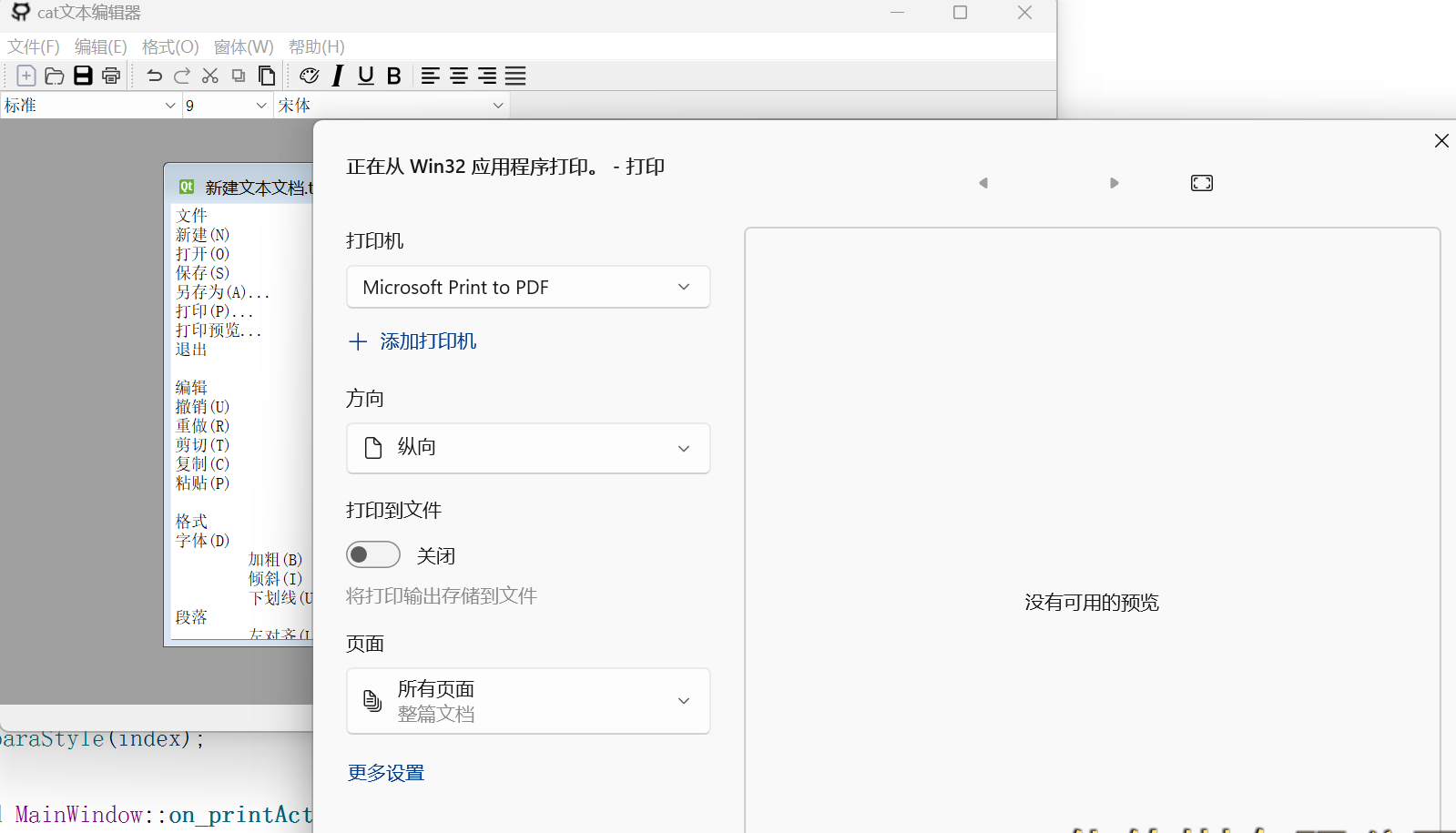Image resolution: width=1456 pixels, height=833 pixels.
Task: Justify the paragraph text
Action: 515,76
